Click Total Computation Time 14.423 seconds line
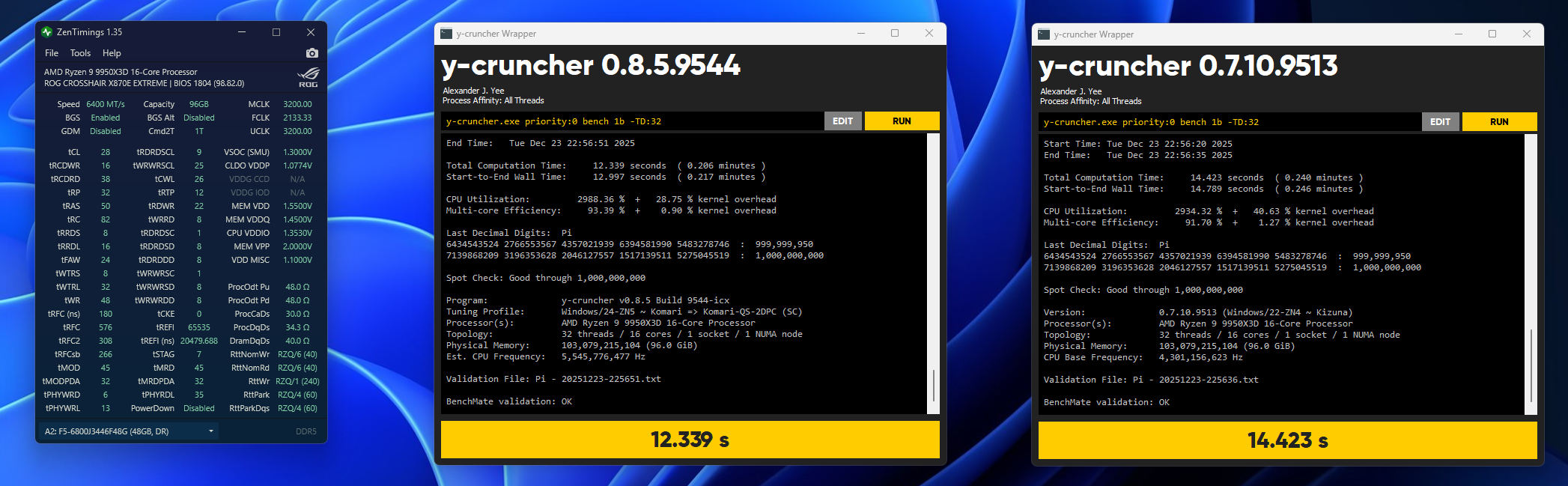This screenshot has height=486, width=1568. coord(1203,177)
